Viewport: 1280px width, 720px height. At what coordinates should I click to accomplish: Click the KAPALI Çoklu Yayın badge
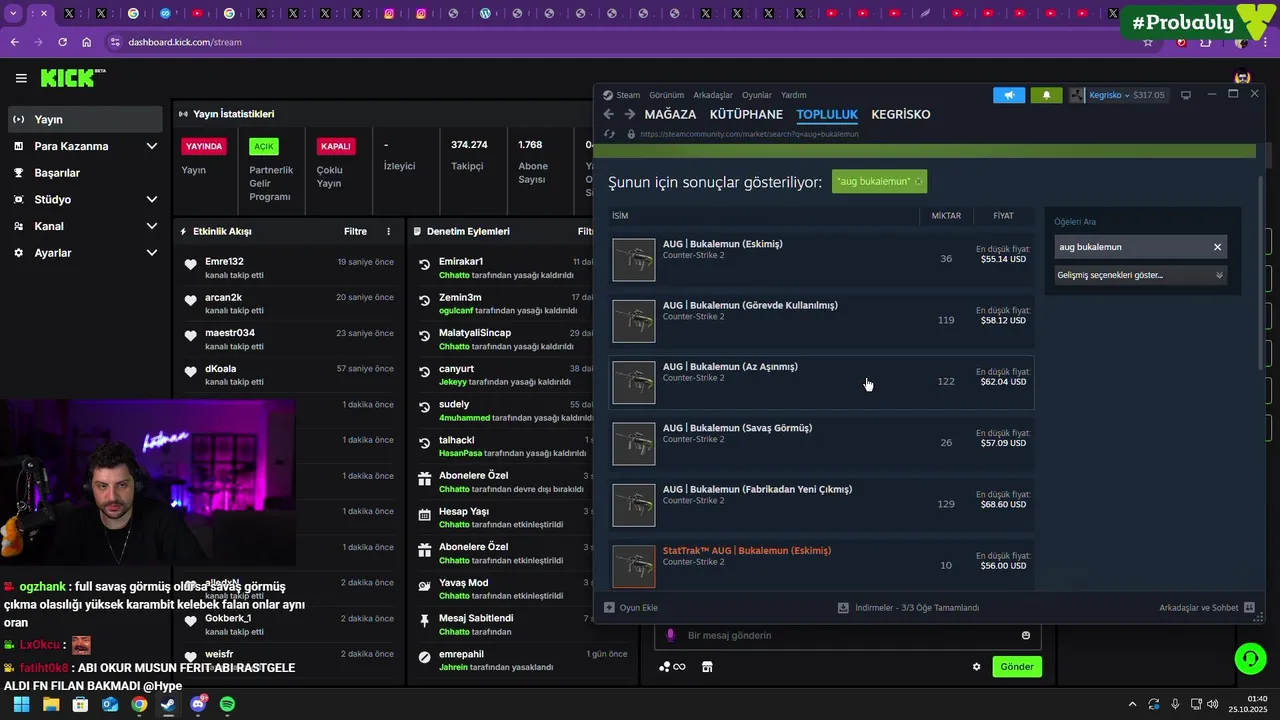pyautogui.click(x=335, y=146)
